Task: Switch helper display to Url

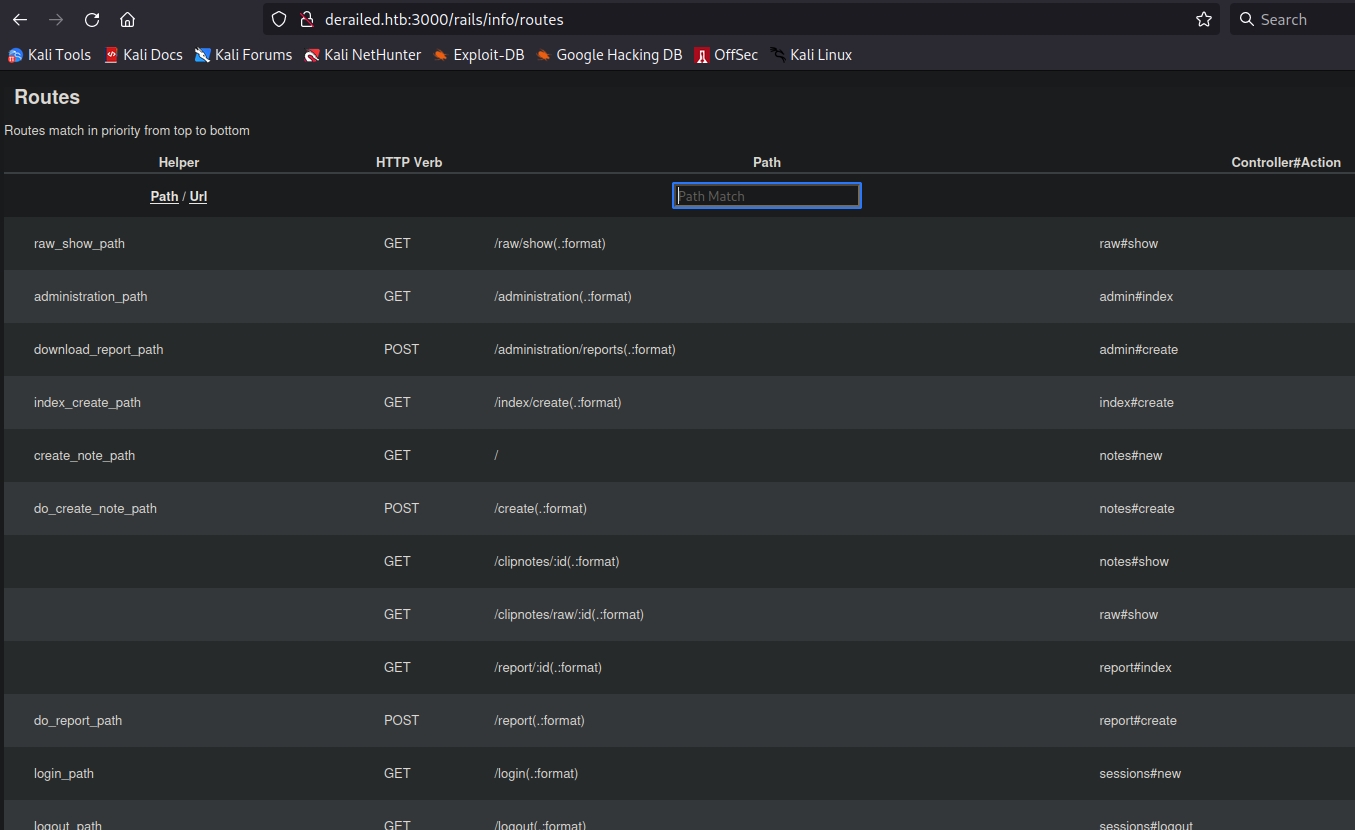Action: [198, 196]
